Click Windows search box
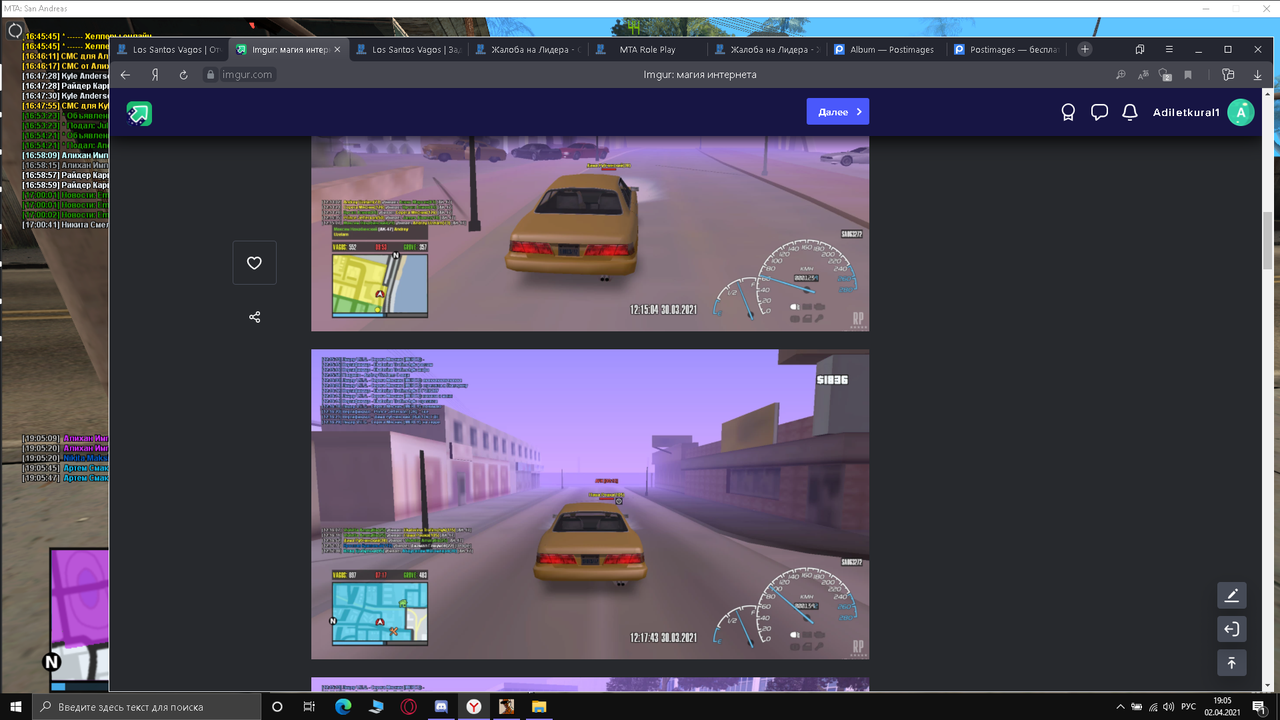Image resolution: width=1280 pixels, height=720 pixels. tap(147, 707)
